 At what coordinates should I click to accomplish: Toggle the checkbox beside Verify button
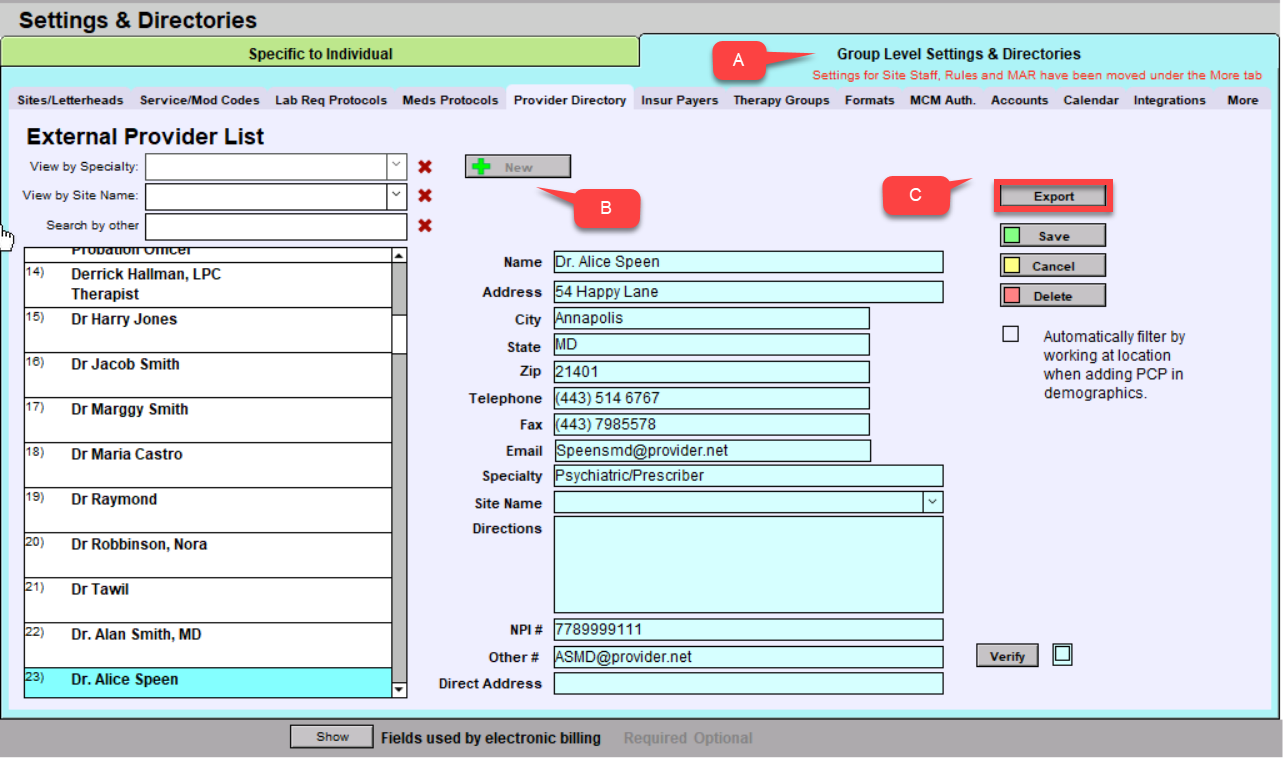coord(1062,655)
